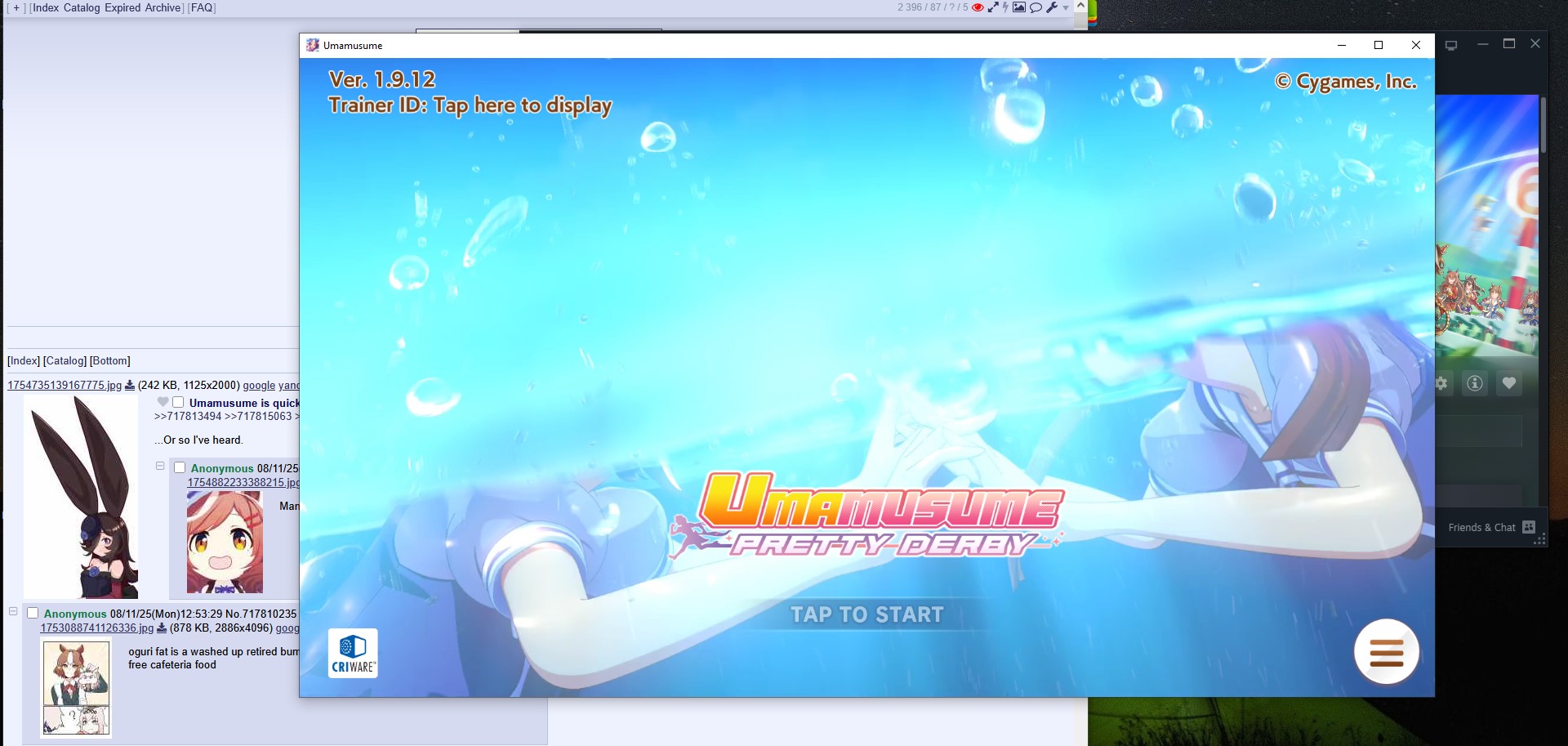Download the 1753088741126336.jpg file icon
Image resolution: width=1568 pixels, height=746 pixels.
click(x=161, y=628)
